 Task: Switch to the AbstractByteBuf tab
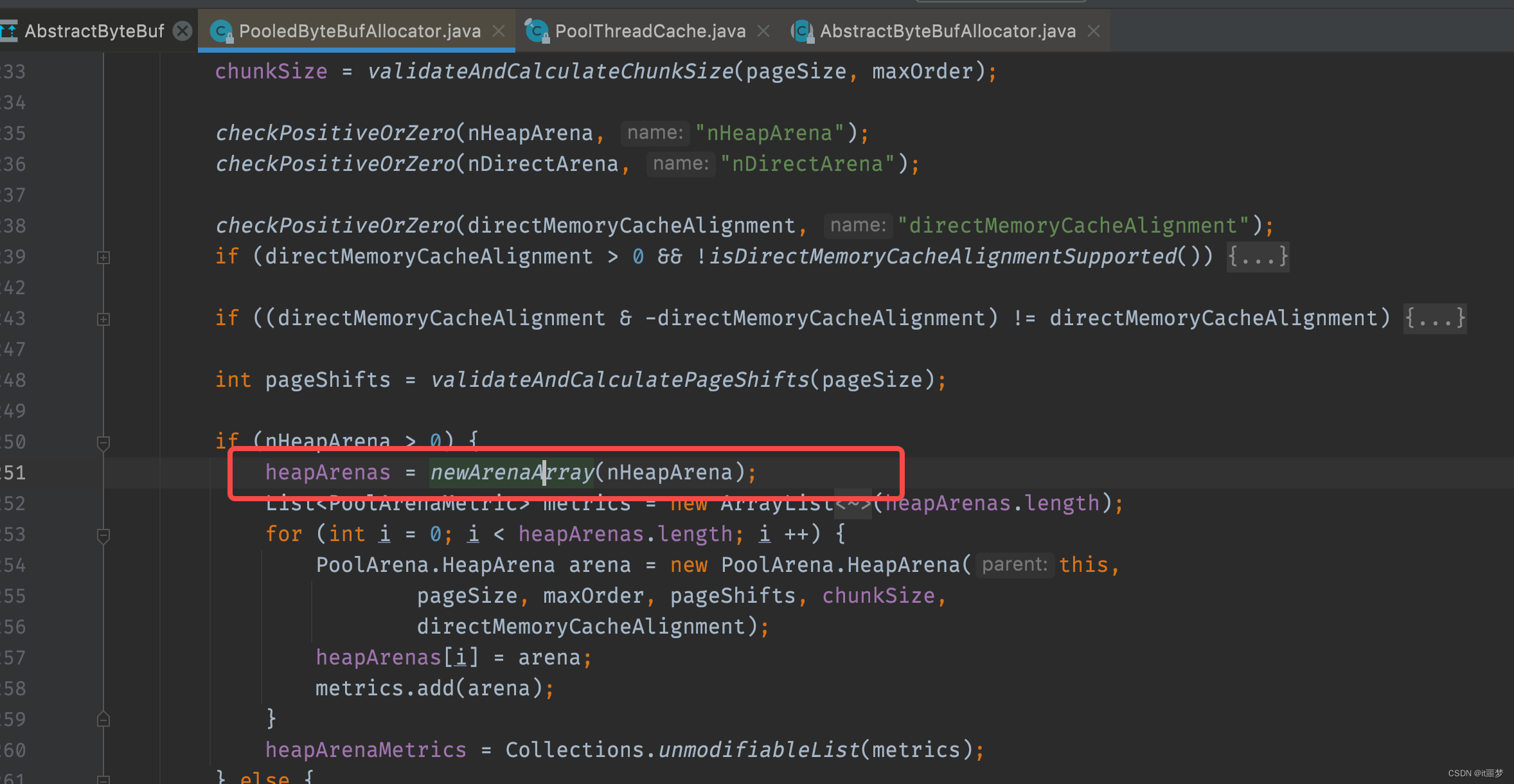(x=94, y=31)
